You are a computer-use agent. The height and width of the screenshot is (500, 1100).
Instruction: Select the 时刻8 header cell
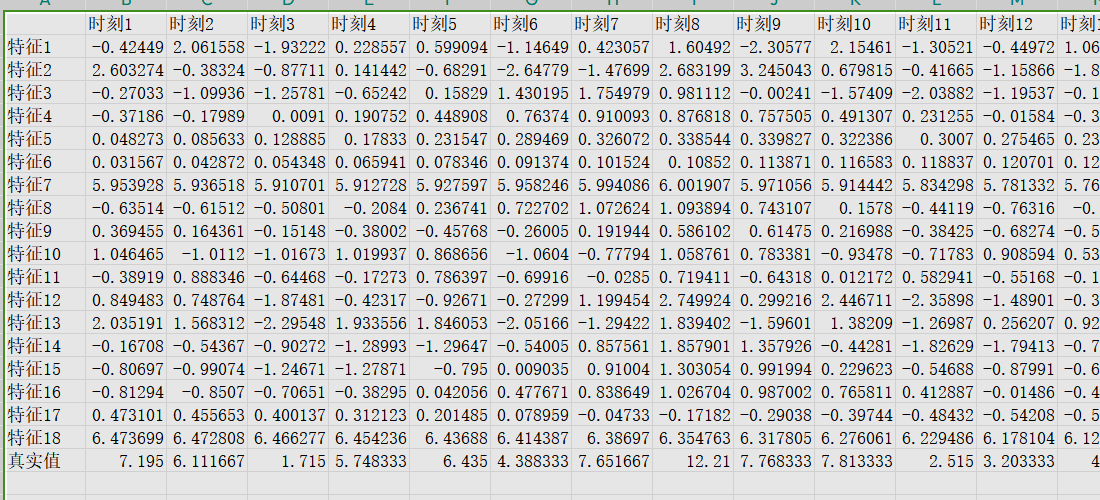[692, 25]
